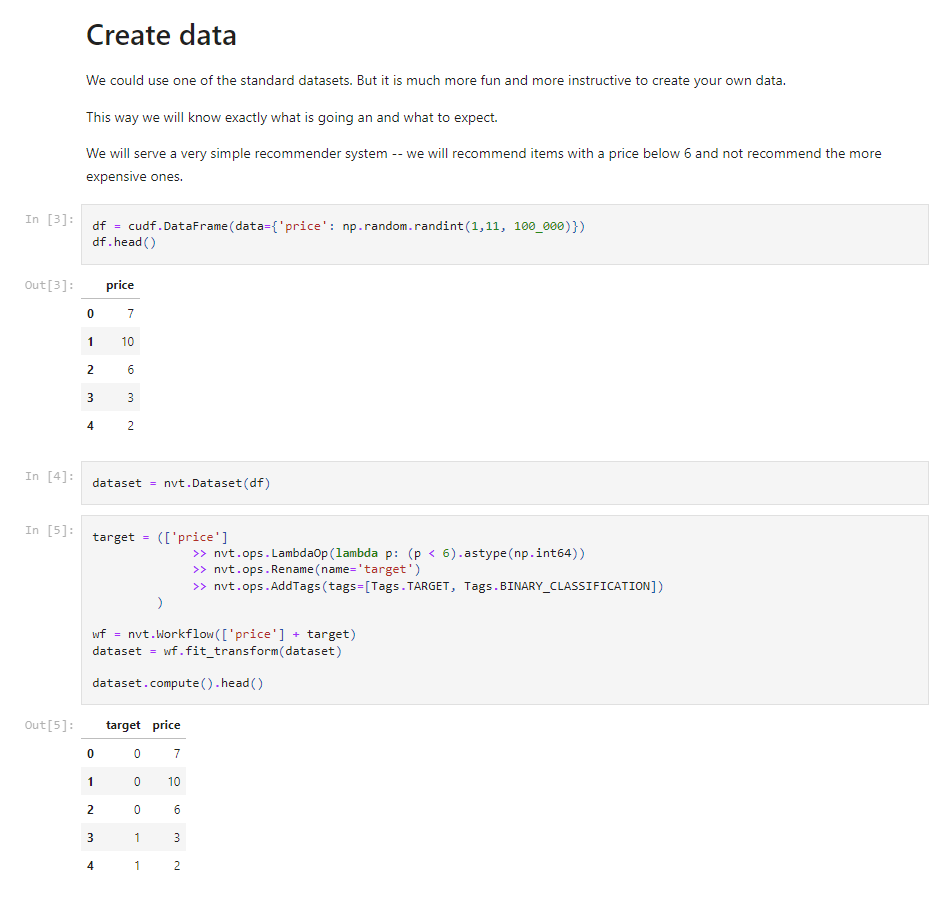
Task: Click price value 10 in Out[3] table
Action: [127, 342]
